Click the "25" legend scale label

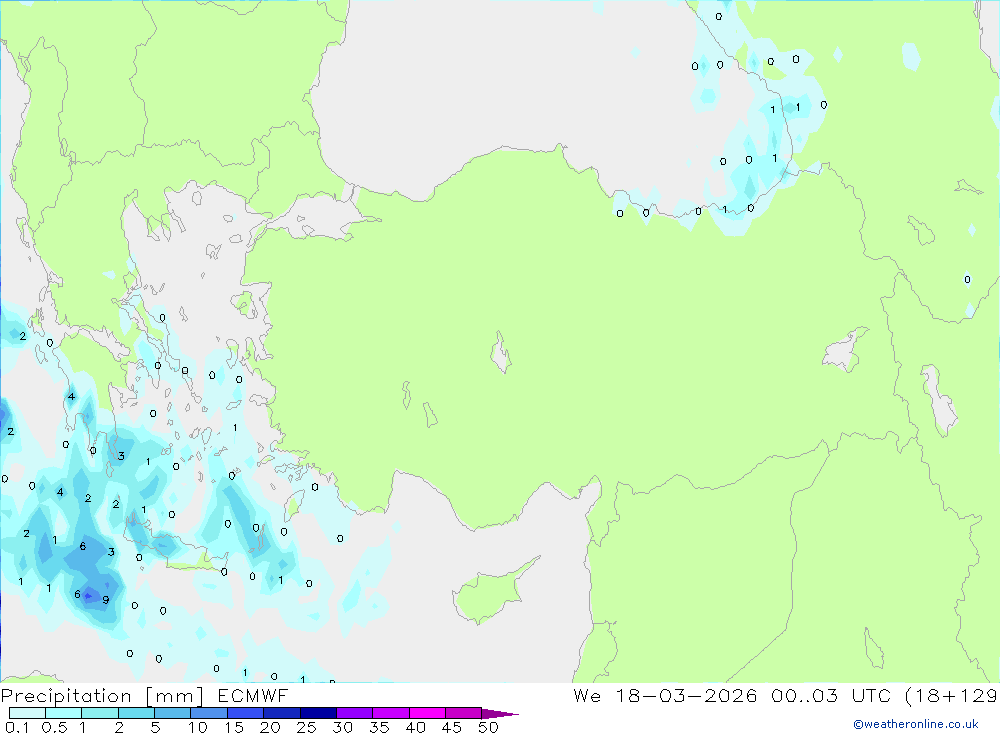(x=306, y=727)
